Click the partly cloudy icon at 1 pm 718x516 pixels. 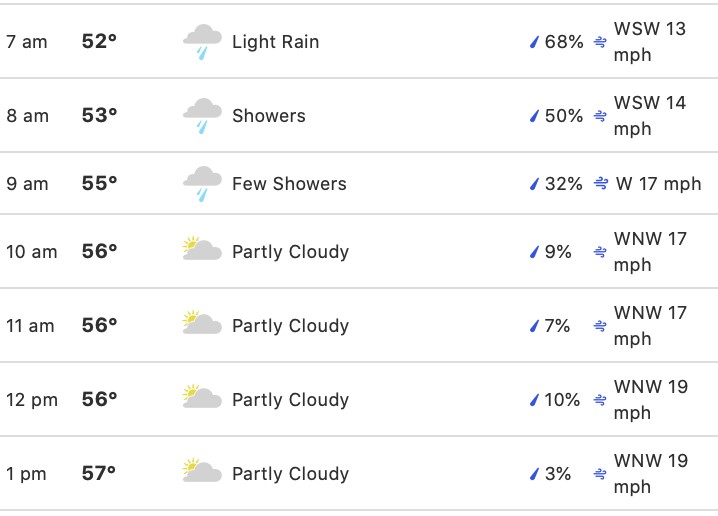tap(202, 470)
